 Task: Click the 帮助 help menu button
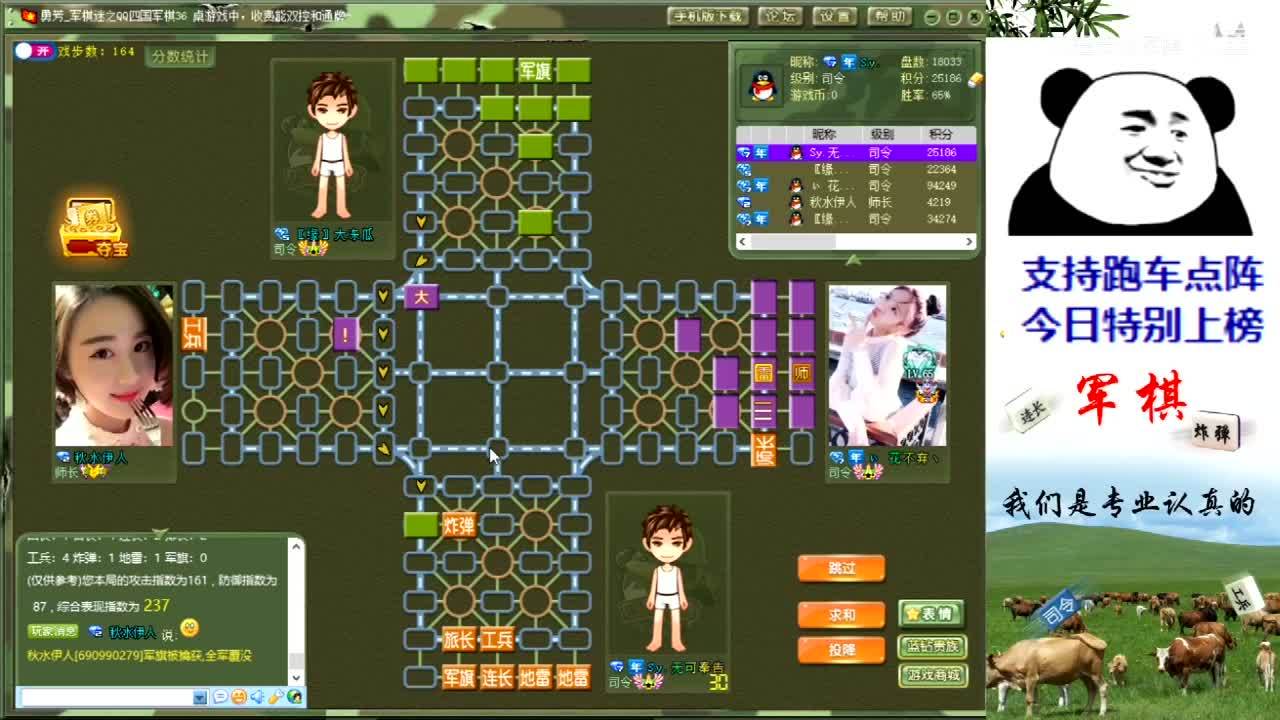coord(888,16)
